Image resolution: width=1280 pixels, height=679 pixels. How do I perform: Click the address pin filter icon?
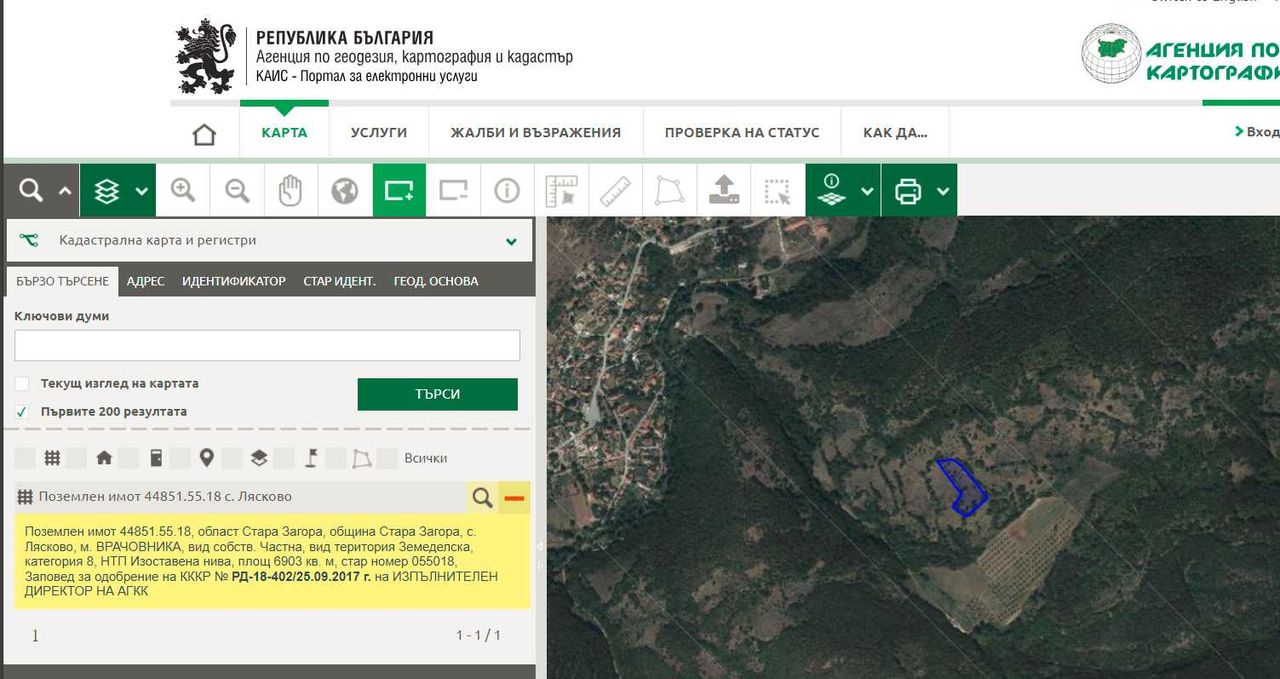pyautogui.click(x=207, y=458)
